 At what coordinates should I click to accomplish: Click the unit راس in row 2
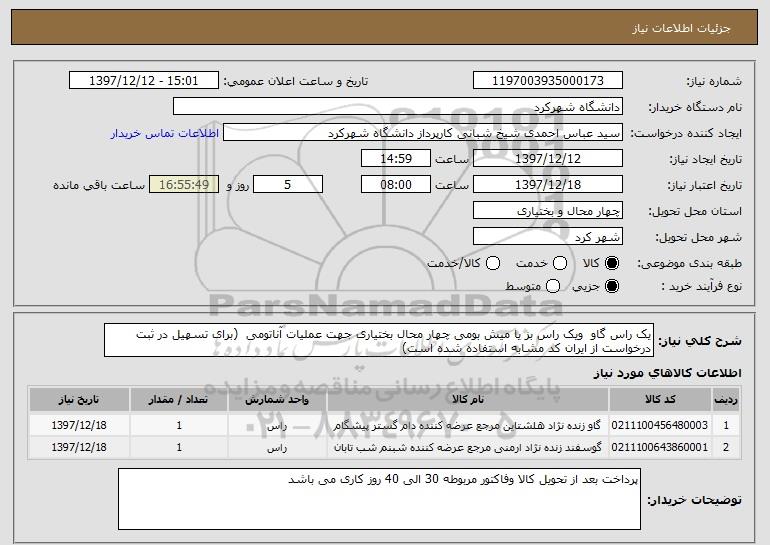pos(277,448)
